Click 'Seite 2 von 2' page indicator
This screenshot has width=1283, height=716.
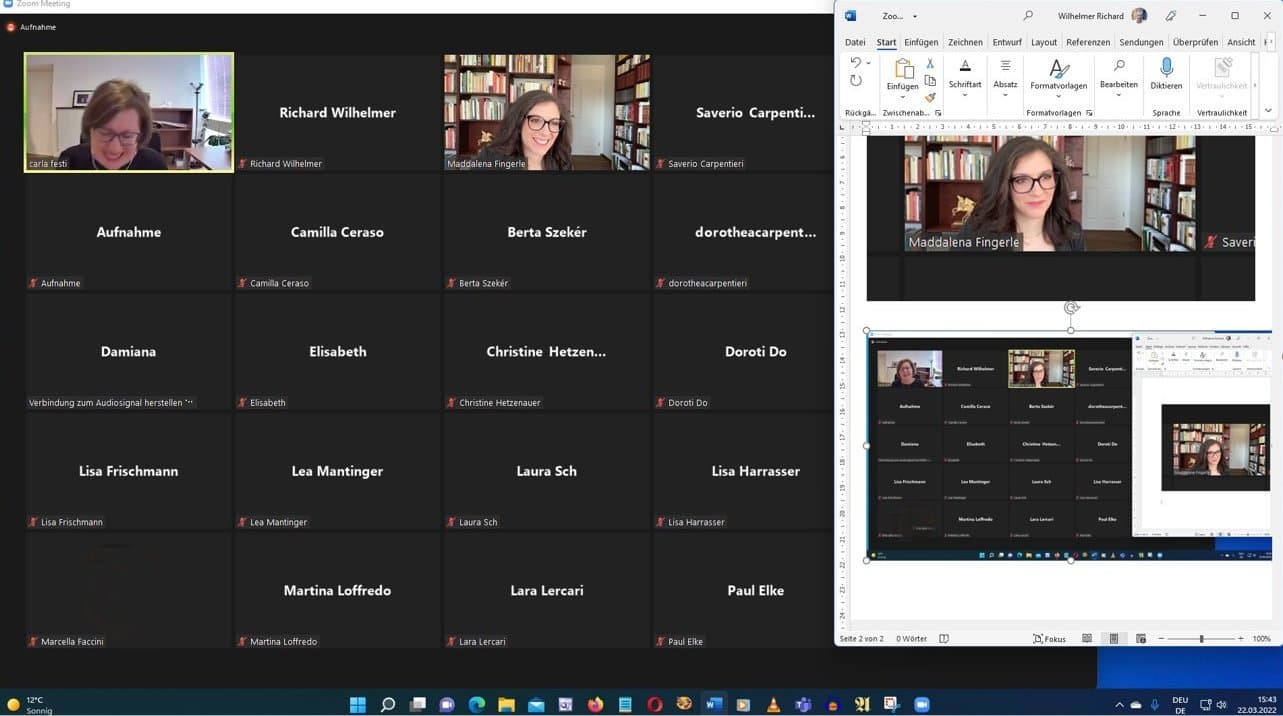pos(861,638)
